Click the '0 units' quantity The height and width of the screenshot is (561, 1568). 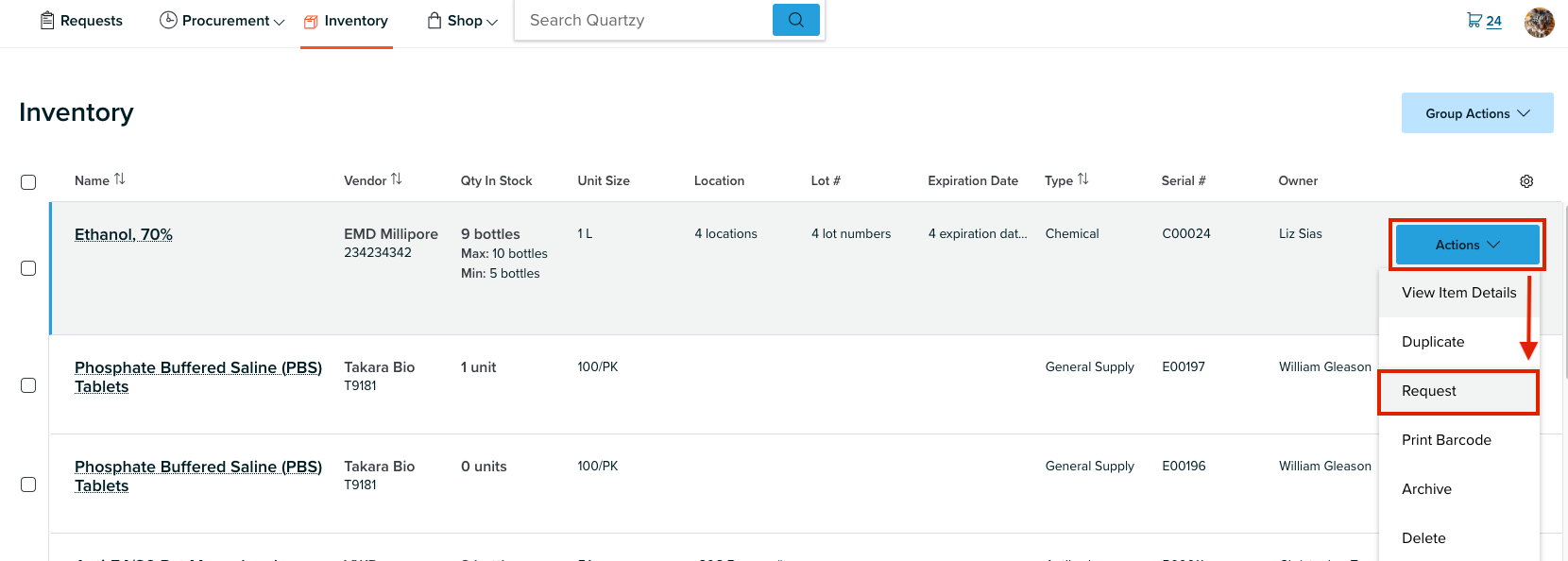click(484, 467)
